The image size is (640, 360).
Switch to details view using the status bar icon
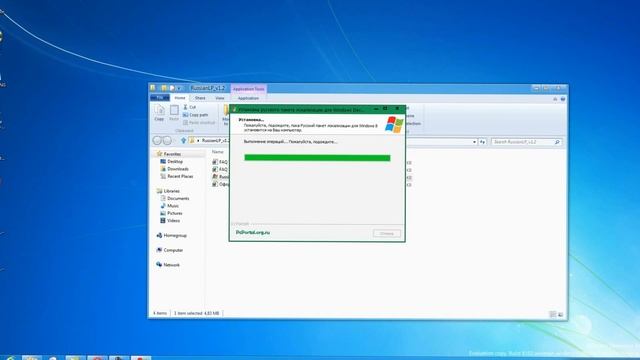(x=553, y=314)
